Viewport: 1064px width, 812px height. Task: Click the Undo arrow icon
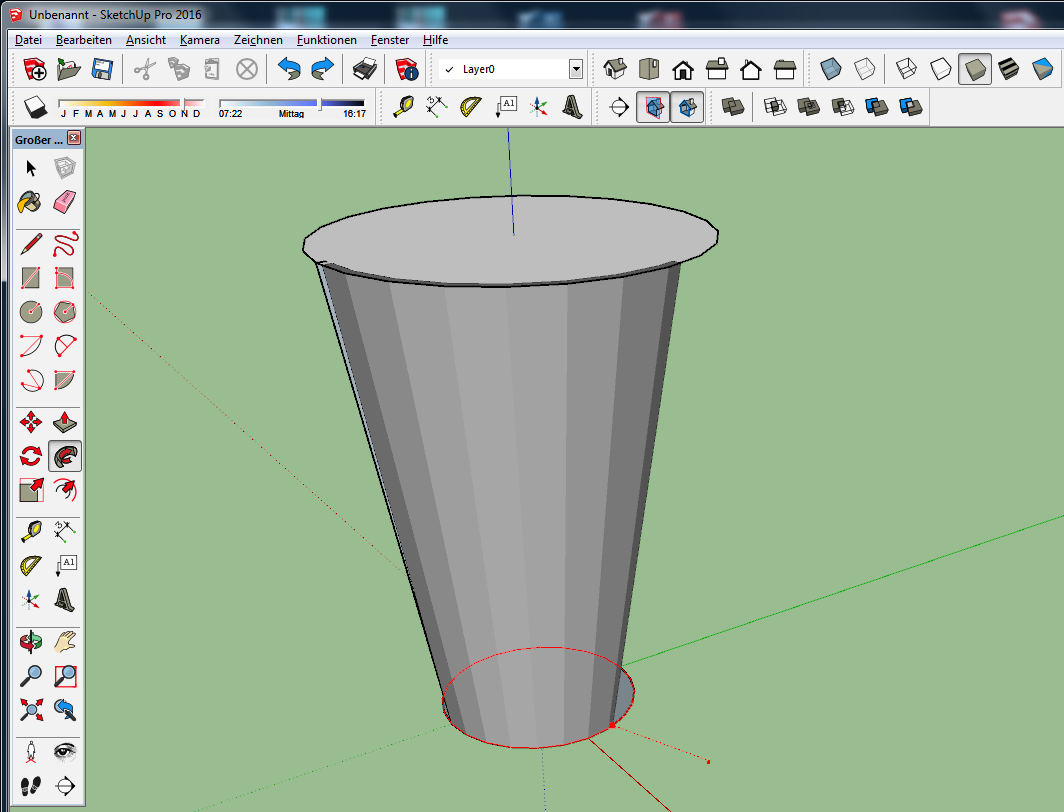click(x=289, y=69)
